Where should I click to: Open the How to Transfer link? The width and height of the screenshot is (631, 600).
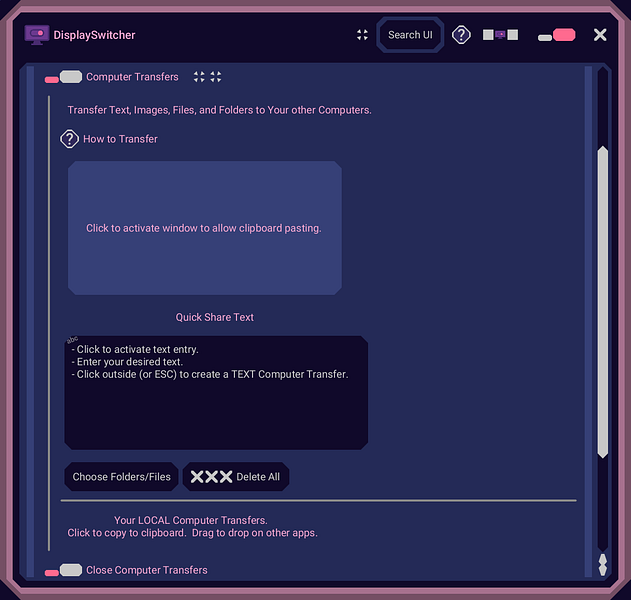(x=120, y=139)
